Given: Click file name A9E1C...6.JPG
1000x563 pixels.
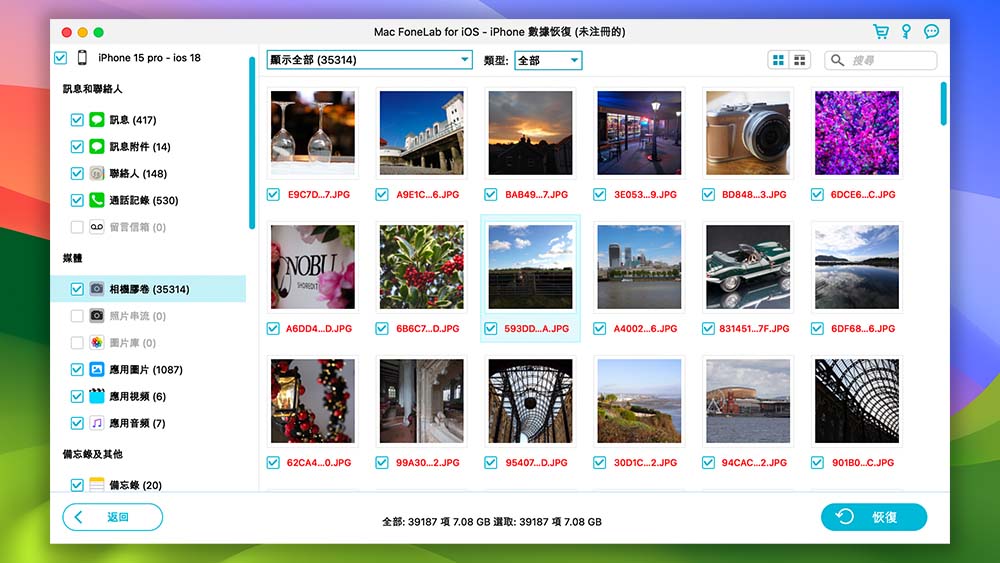Looking at the screenshot, I should point(428,194).
